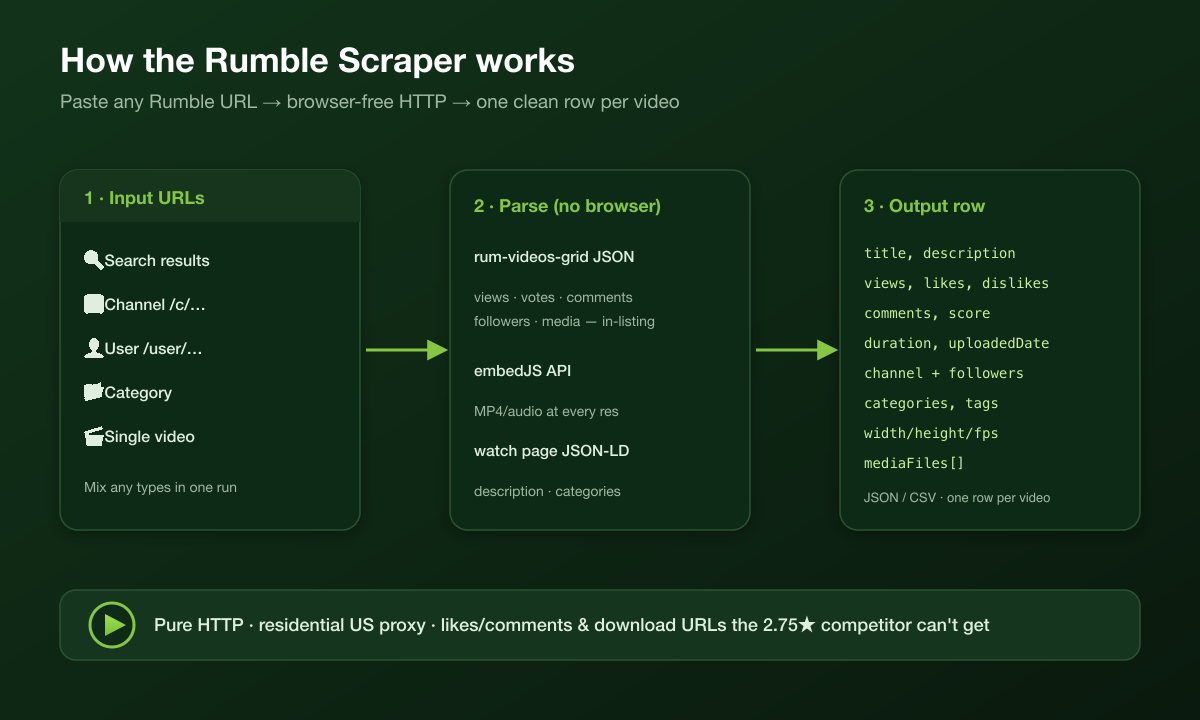
Task: Click the "2 · Parse (no browser)" header
Action: pyautogui.click(x=567, y=206)
